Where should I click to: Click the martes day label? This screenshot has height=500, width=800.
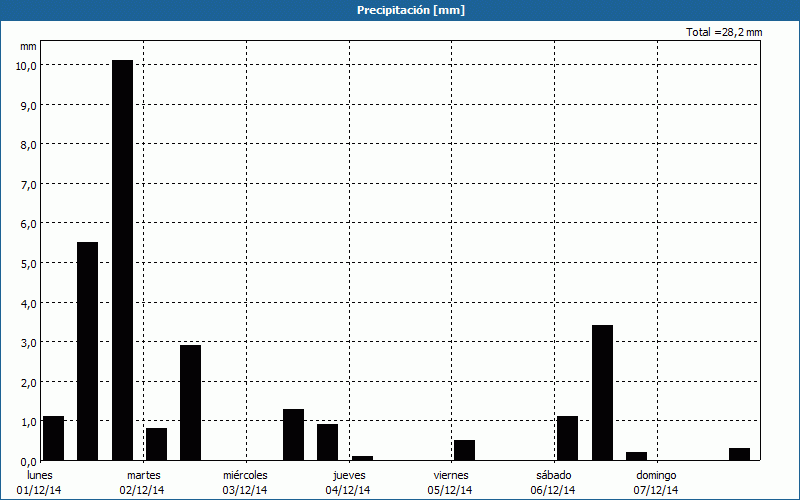coord(144,475)
